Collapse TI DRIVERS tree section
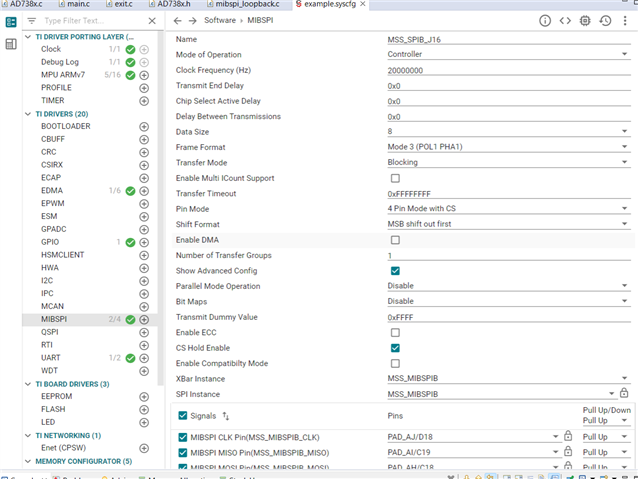The height and width of the screenshot is (479, 638). pos(28,114)
